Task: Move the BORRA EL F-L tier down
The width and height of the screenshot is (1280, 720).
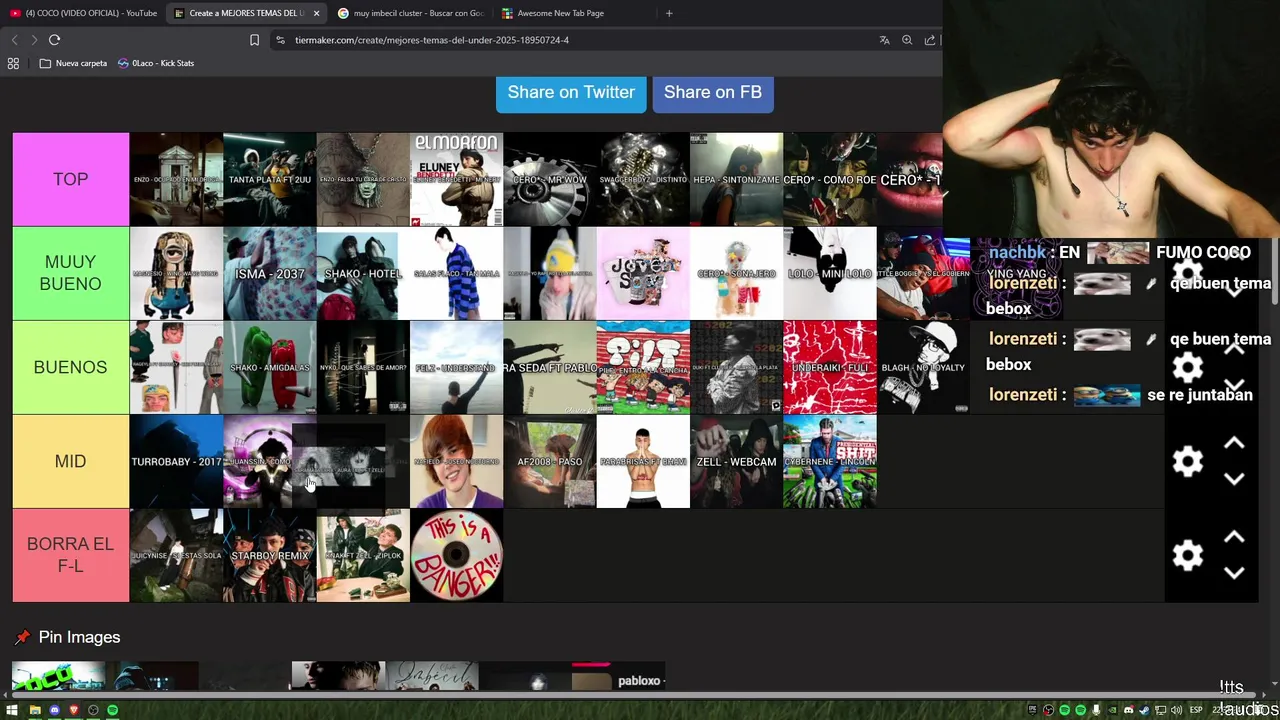Action: (x=1234, y=573)
